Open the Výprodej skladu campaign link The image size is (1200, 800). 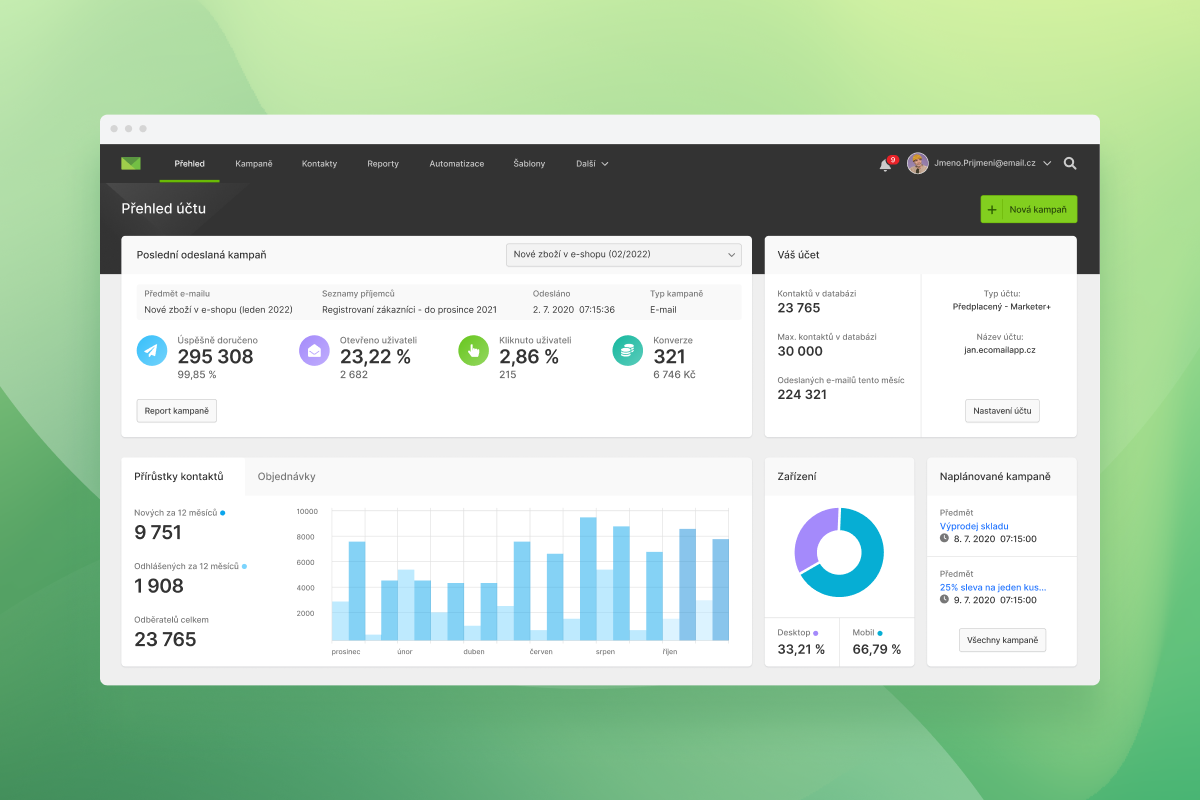pos(974,526)
